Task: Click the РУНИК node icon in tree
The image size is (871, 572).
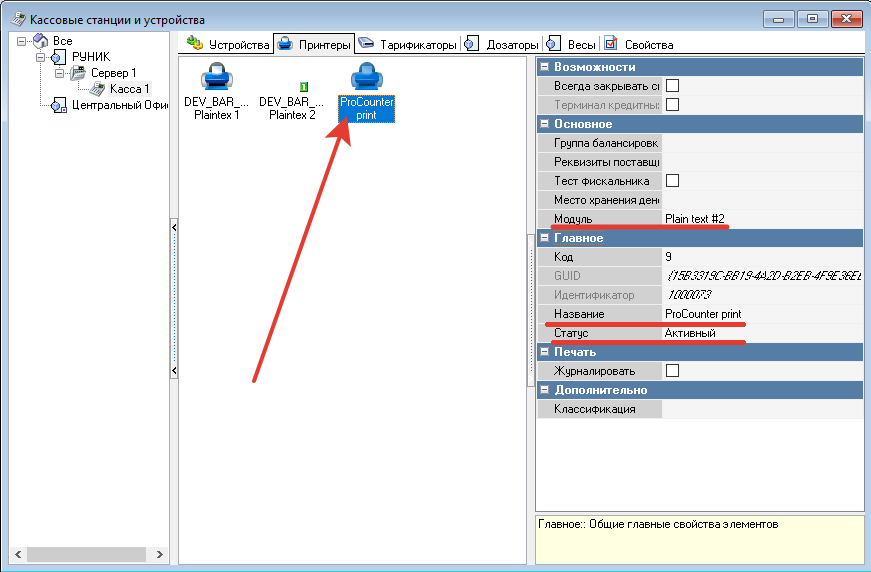Action: pos(59,57)
